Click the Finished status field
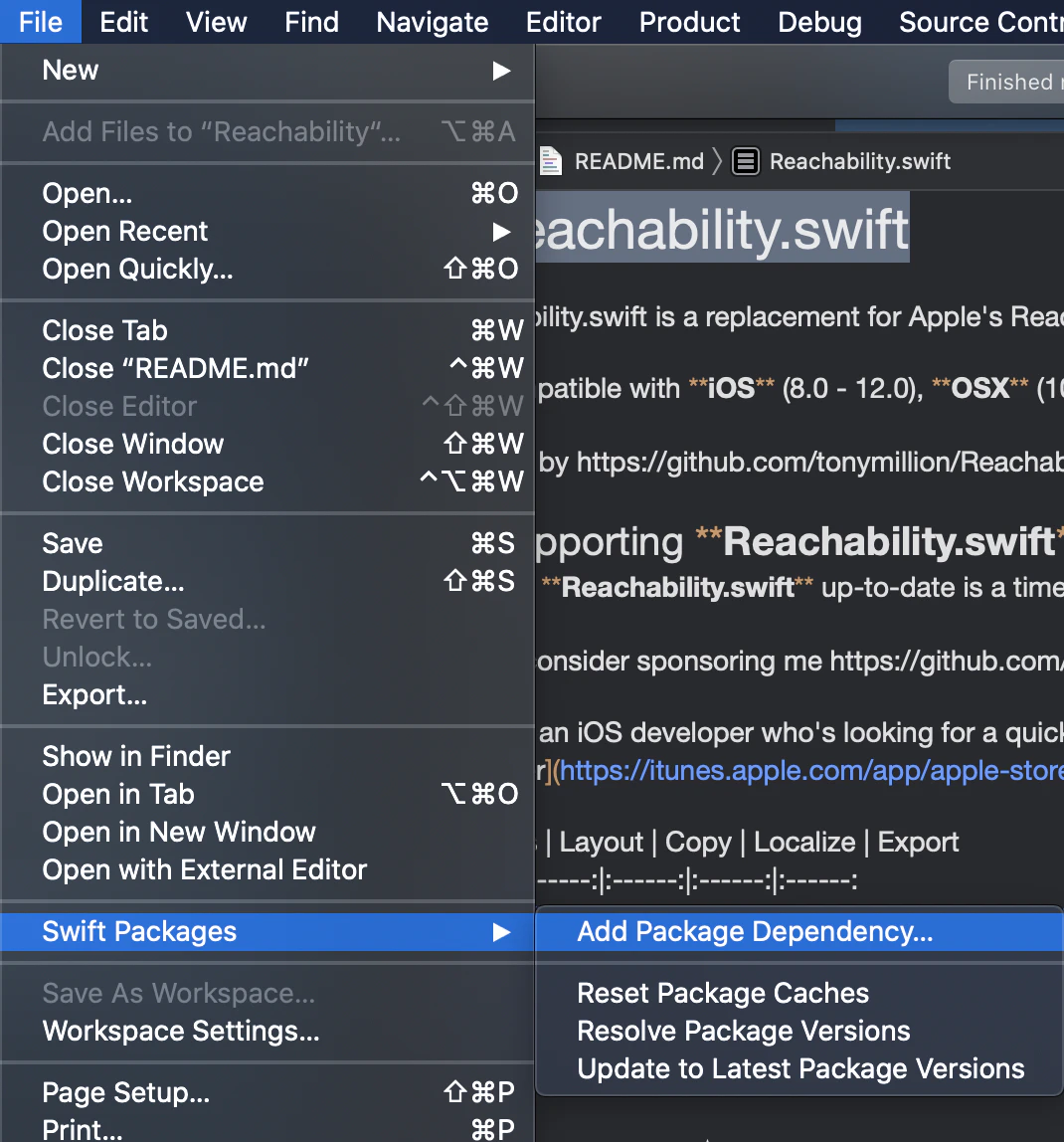Image resolution: width=1064 pixels, height=1142 pixels. 1006,82
